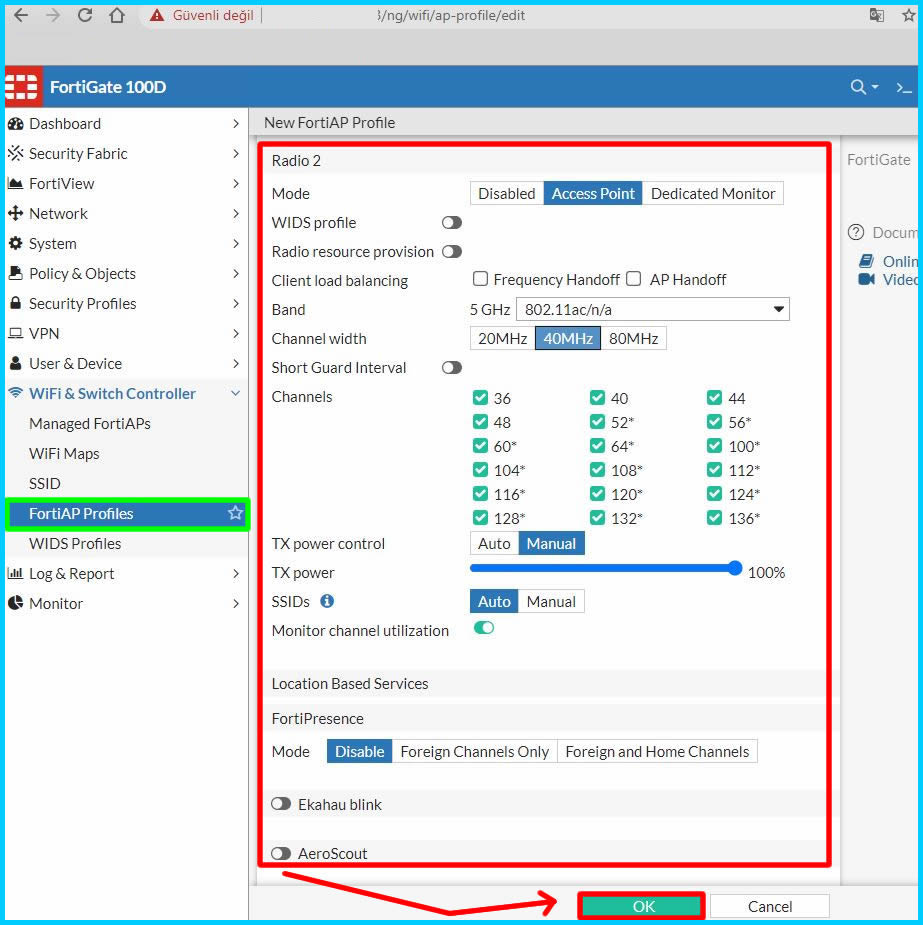This screenshot has height=925, width=923.
Task: Click the Cancel button
Action: (x=770, y=906)
